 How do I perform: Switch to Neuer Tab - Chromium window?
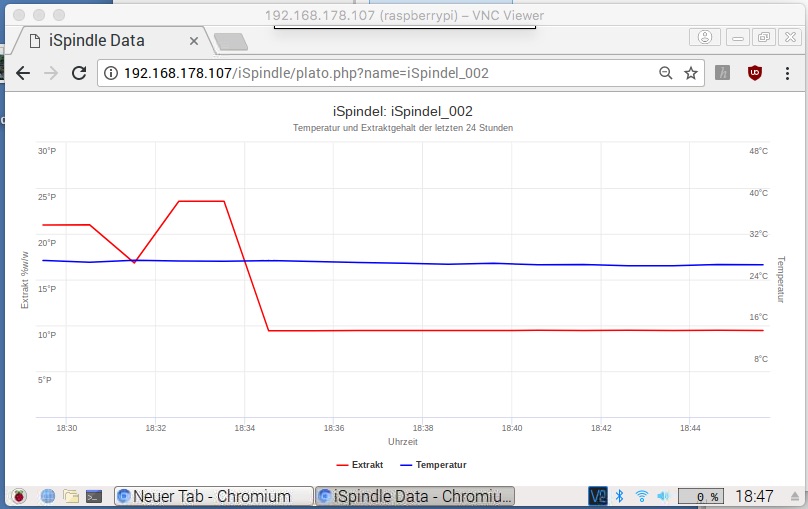pos(212,496)
